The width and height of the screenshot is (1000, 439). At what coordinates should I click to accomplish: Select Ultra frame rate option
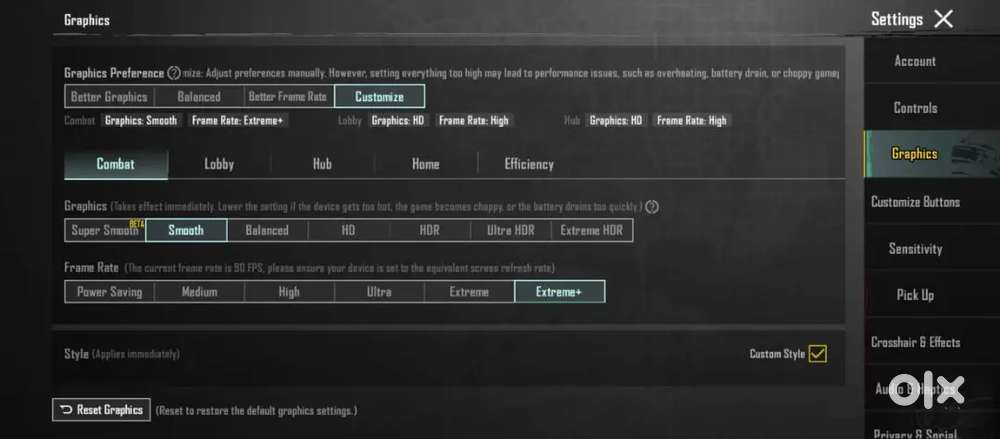pyautogui.click(x=379, y=292)
